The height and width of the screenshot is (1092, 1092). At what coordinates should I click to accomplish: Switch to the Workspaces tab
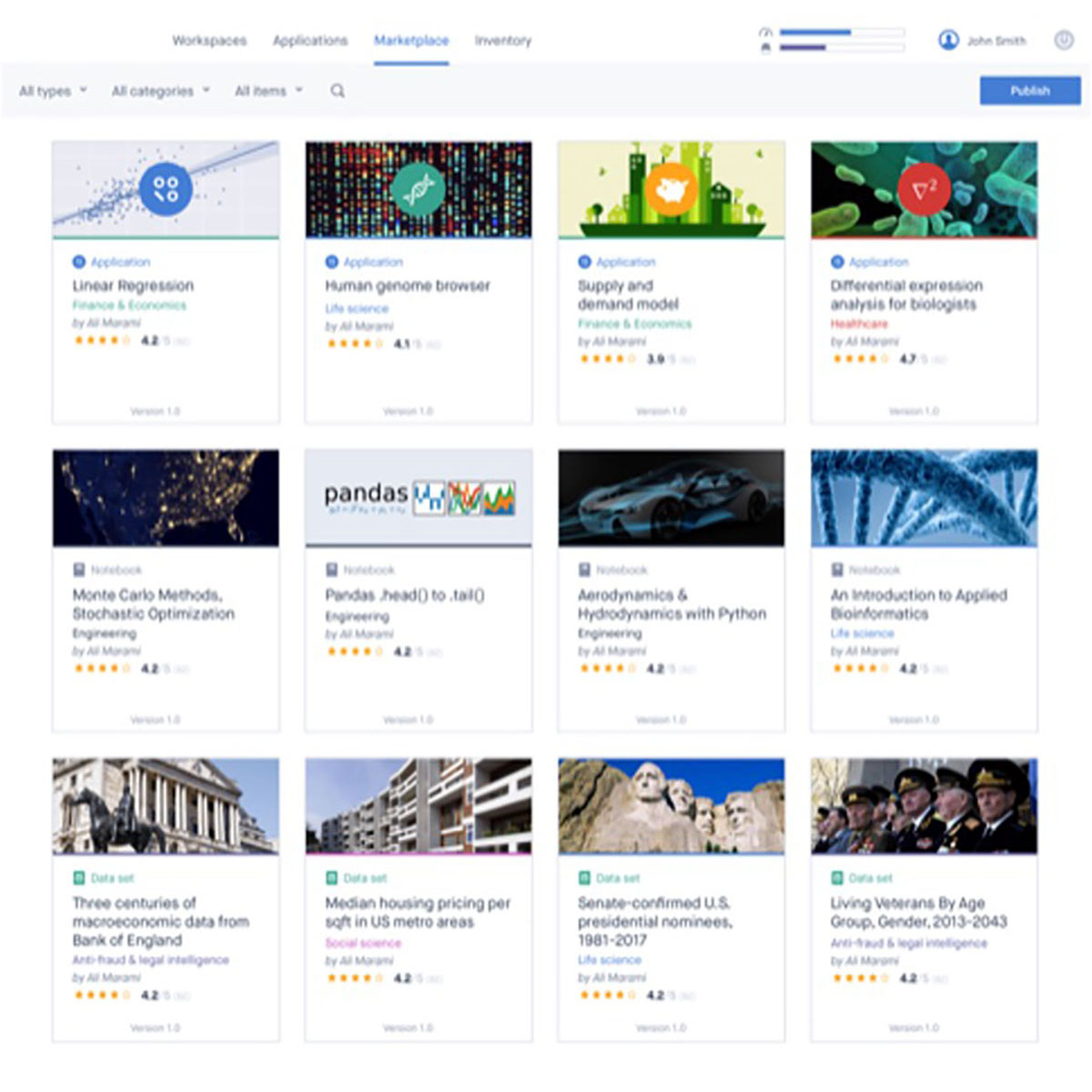click(209, 41)
